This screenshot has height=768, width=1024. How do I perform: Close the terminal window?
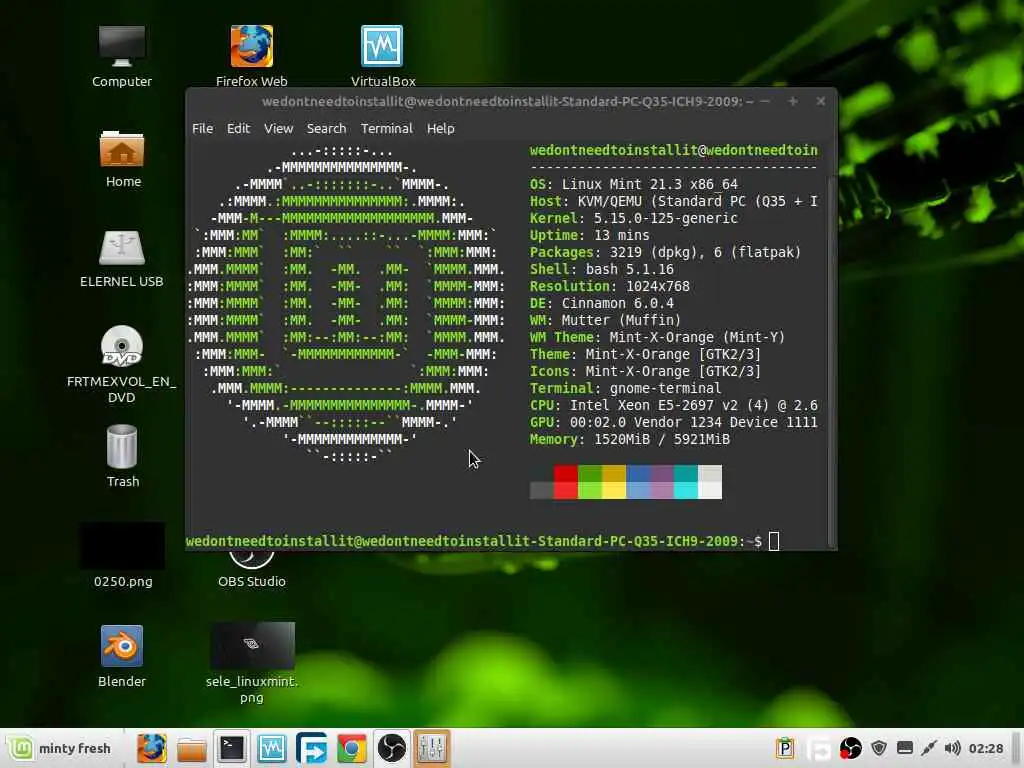pos(821,101)
